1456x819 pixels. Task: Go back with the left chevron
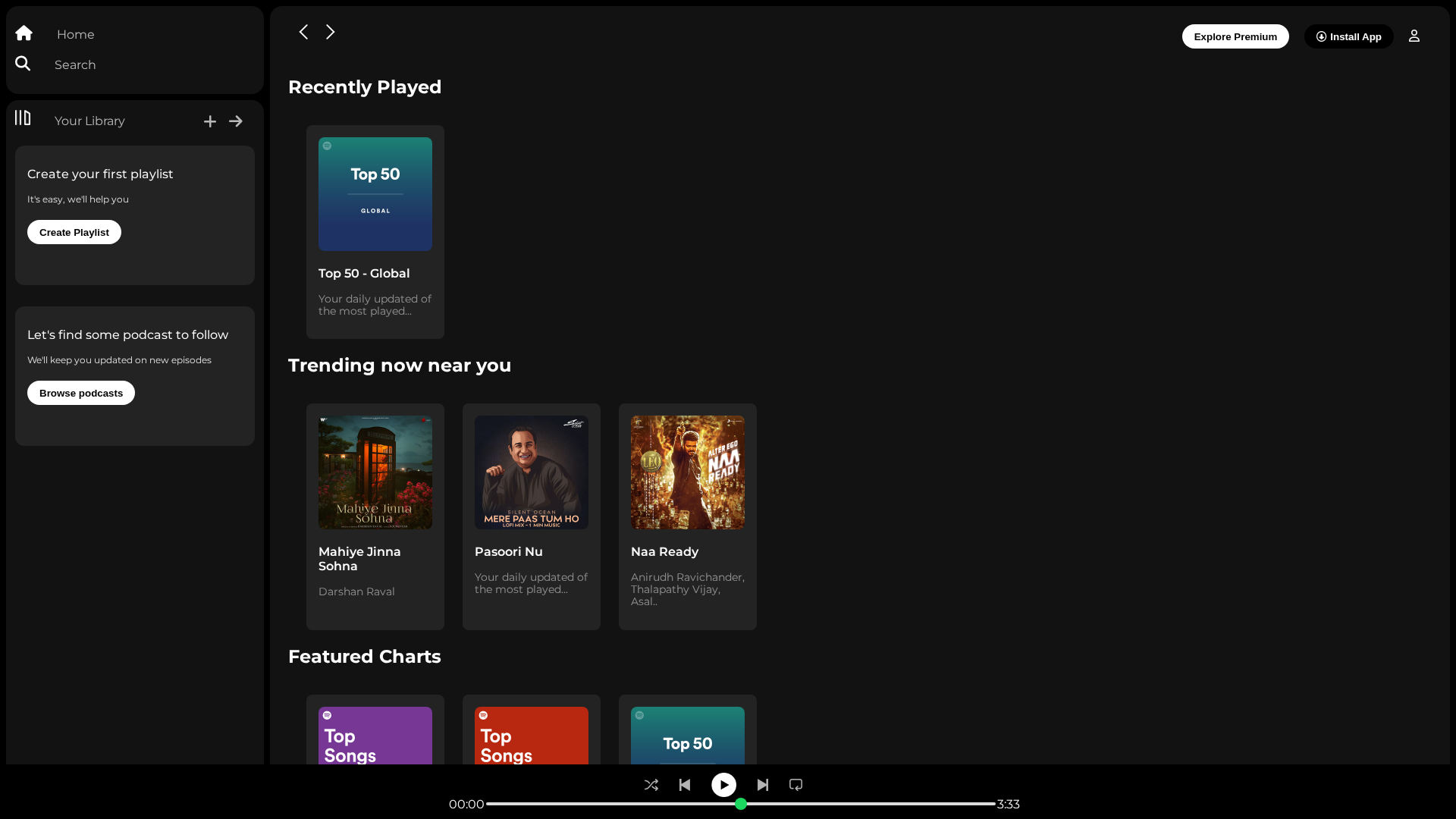tap(303, 32)
